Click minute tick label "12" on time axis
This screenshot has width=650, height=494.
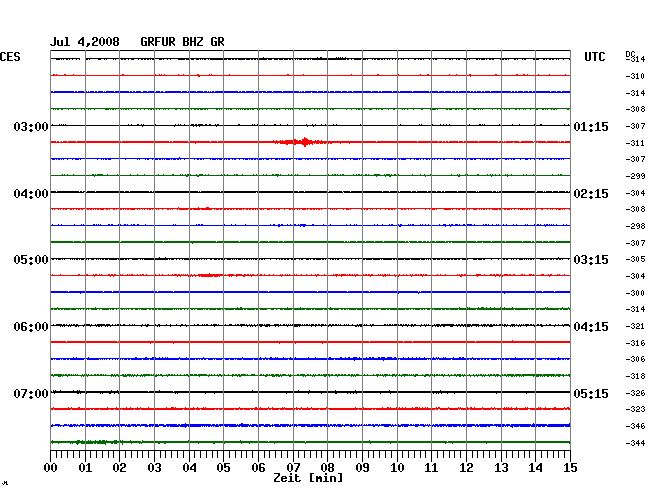coord(466,467)
